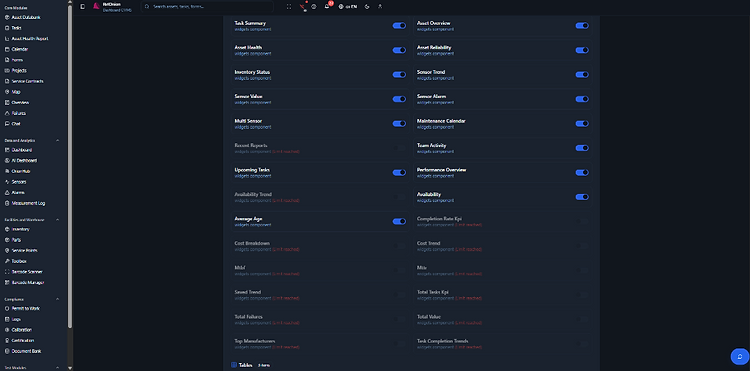
Task: Click the Inventory icon
Action: tap(7, 229)
